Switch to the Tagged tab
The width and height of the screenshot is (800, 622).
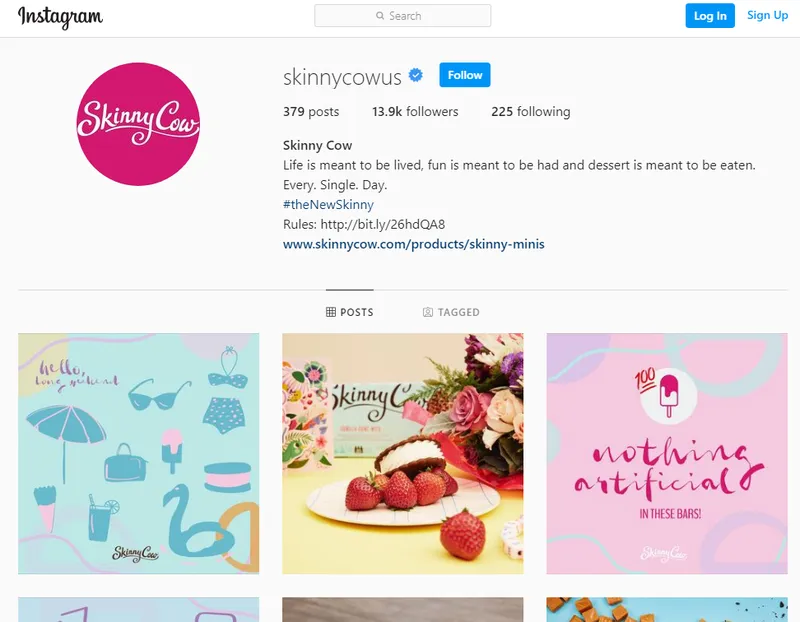tap(451, 312)
